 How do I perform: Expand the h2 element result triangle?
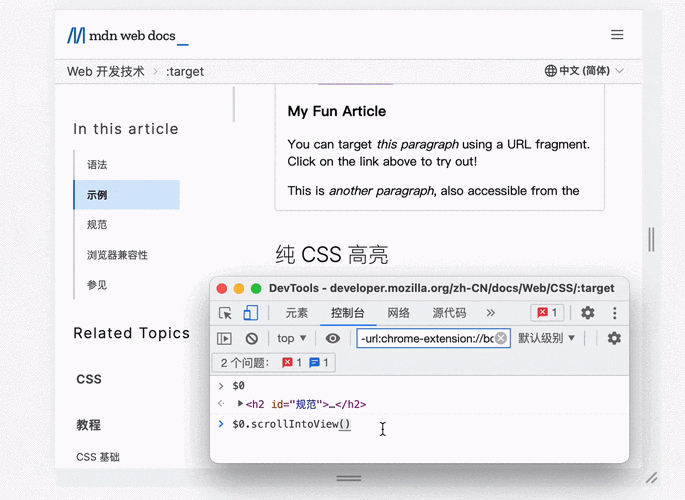coord(240,403)
